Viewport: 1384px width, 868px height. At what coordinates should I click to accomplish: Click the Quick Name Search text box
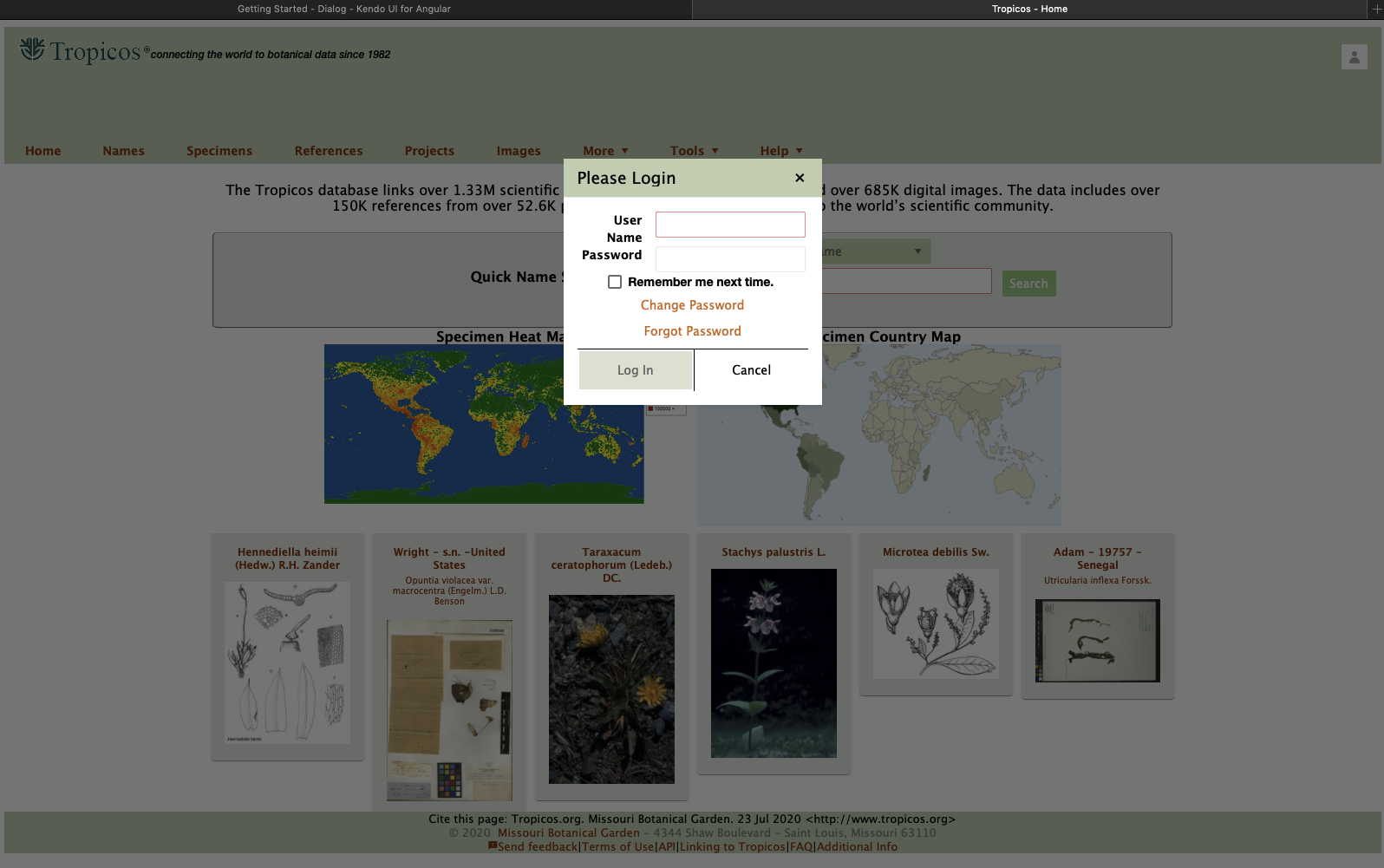[906, 281]
